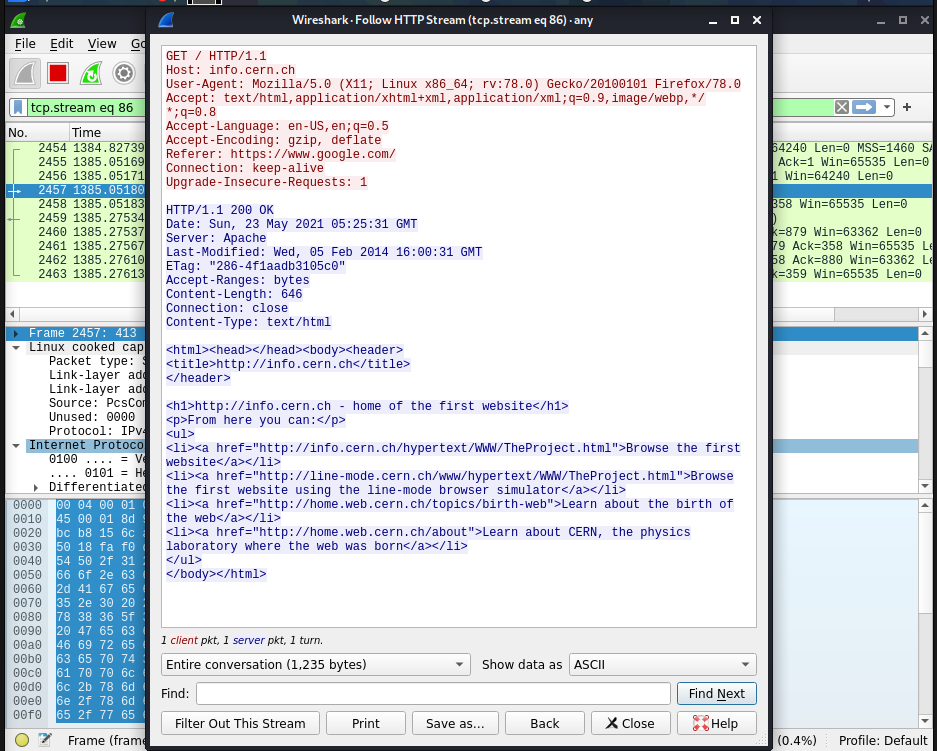Stop the running capture with the red square

(58, 73)
